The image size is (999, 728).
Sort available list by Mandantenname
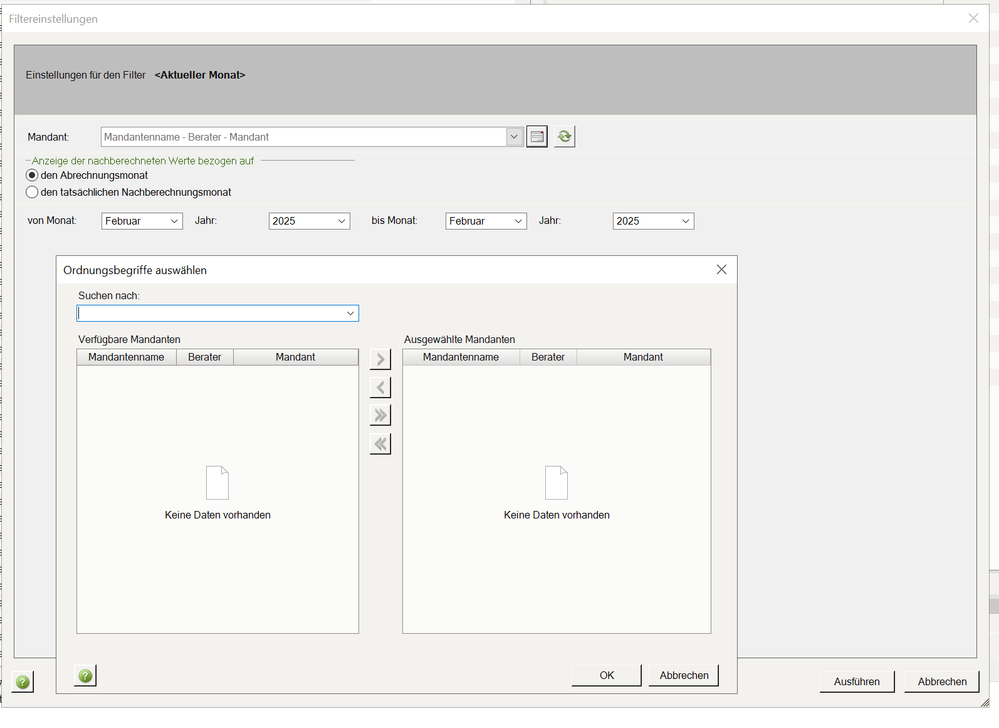pos(126,357)
